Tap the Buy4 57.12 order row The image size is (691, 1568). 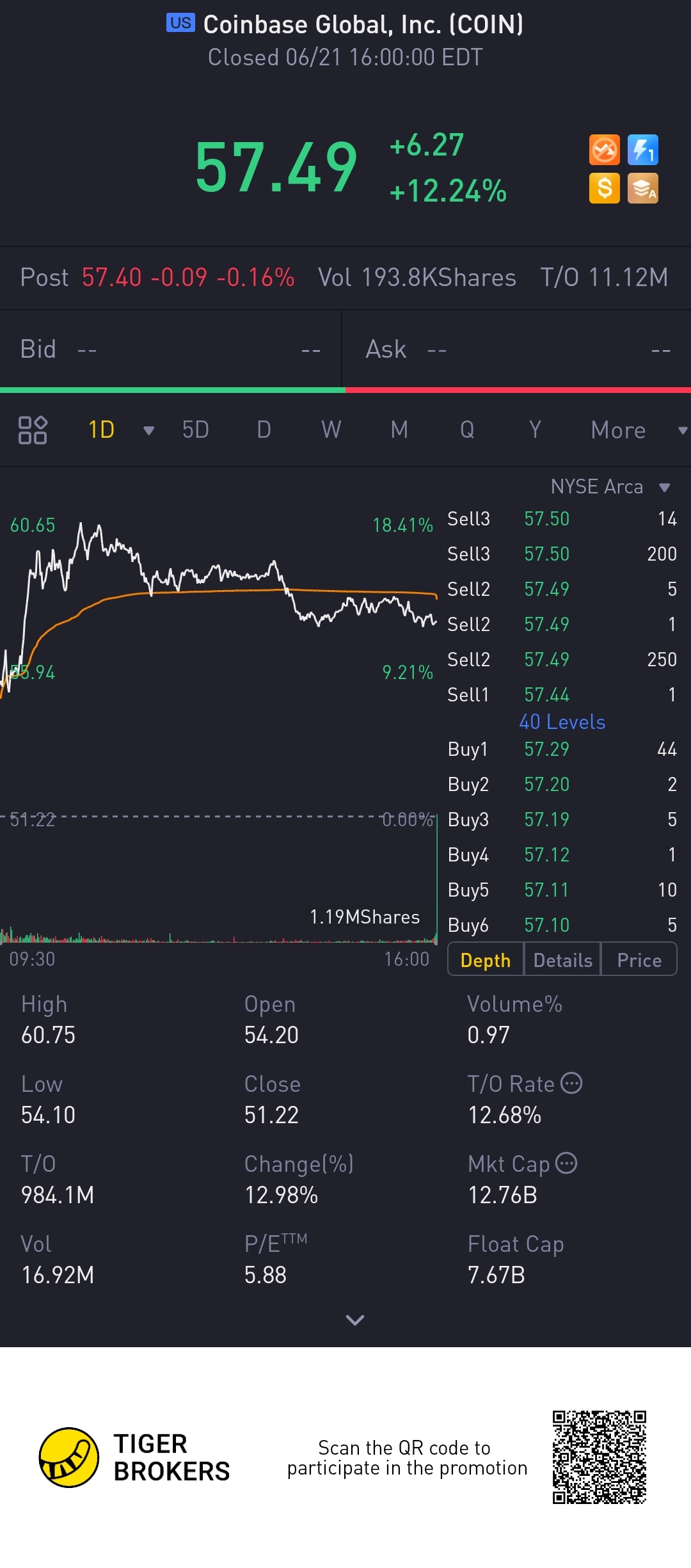click(x=562, y=854)
